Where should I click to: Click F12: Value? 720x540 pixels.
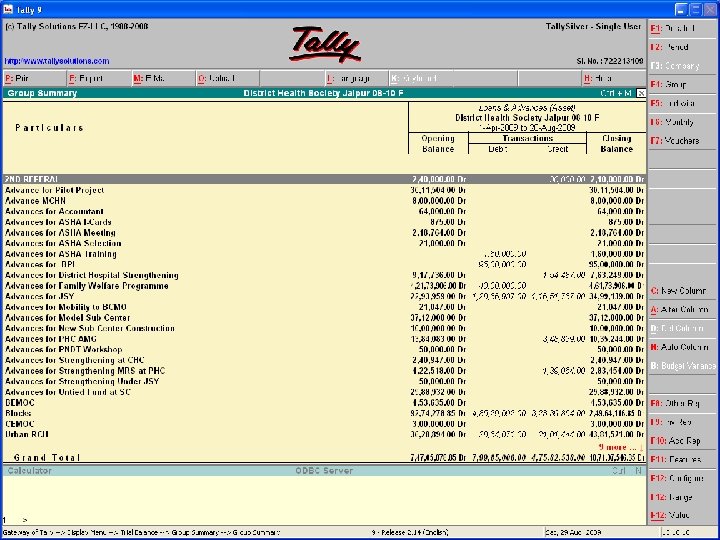point(682,515)
